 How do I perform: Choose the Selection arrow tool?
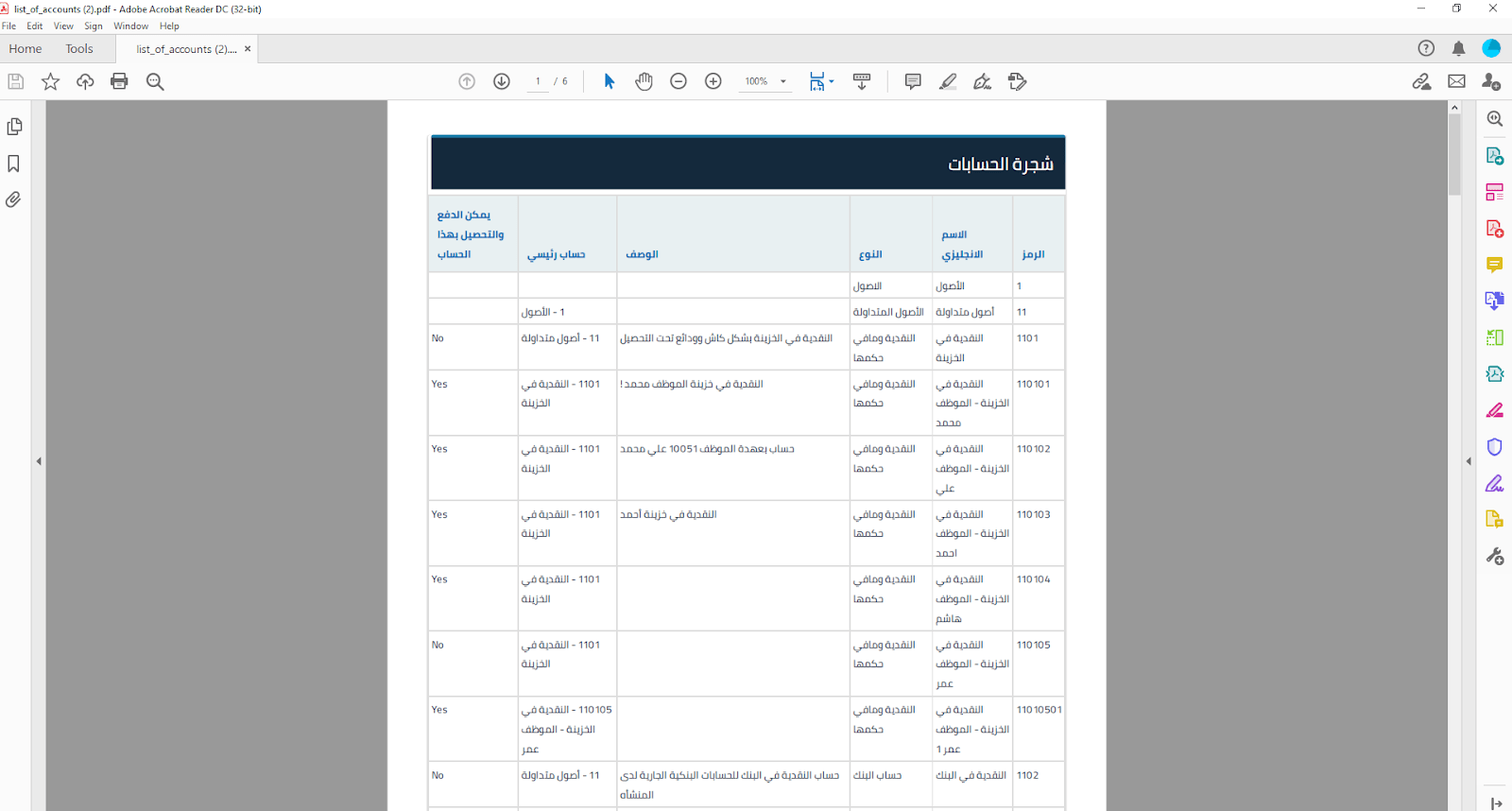610,81
